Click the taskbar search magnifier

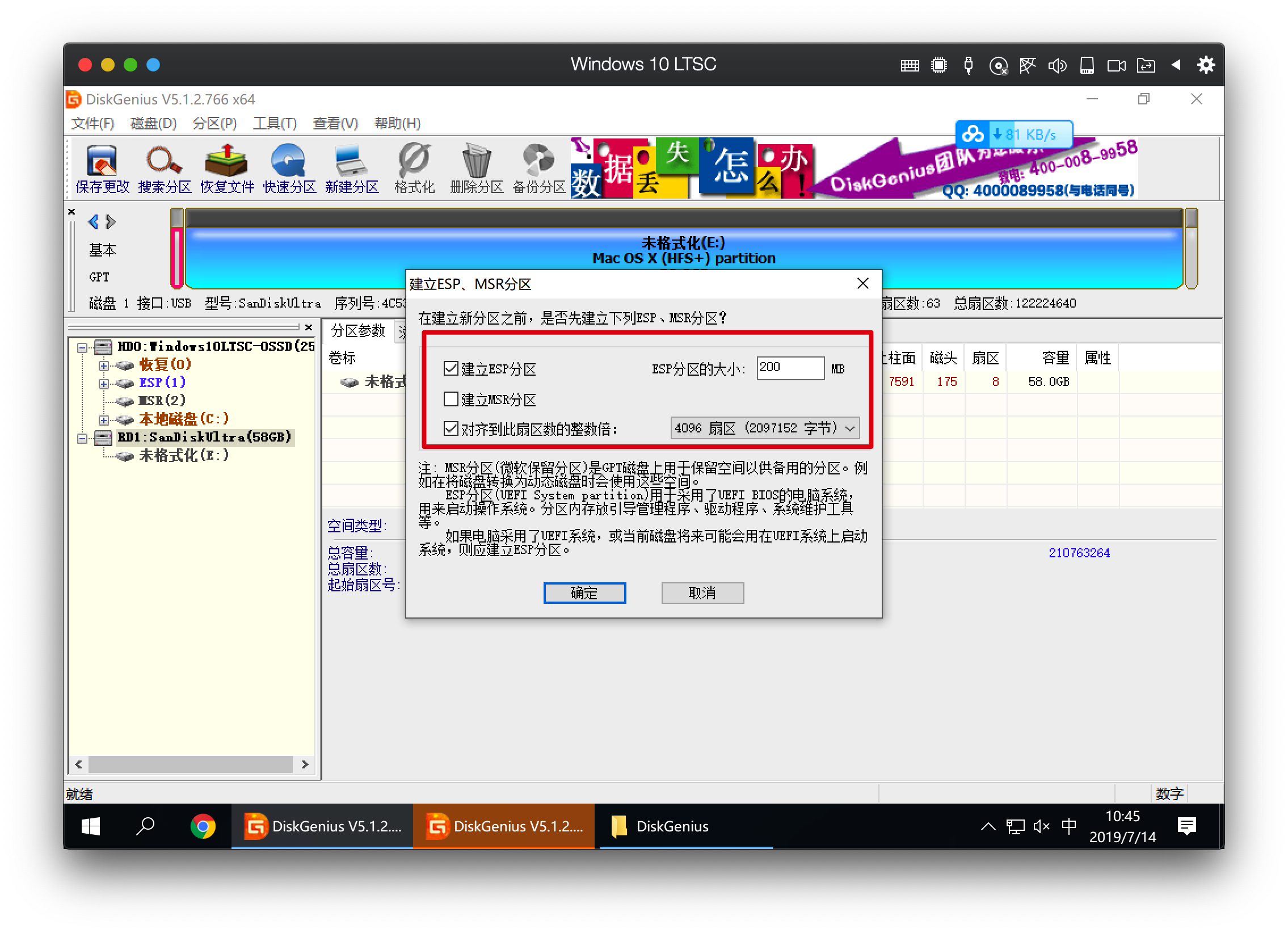[x=145, y=826]
